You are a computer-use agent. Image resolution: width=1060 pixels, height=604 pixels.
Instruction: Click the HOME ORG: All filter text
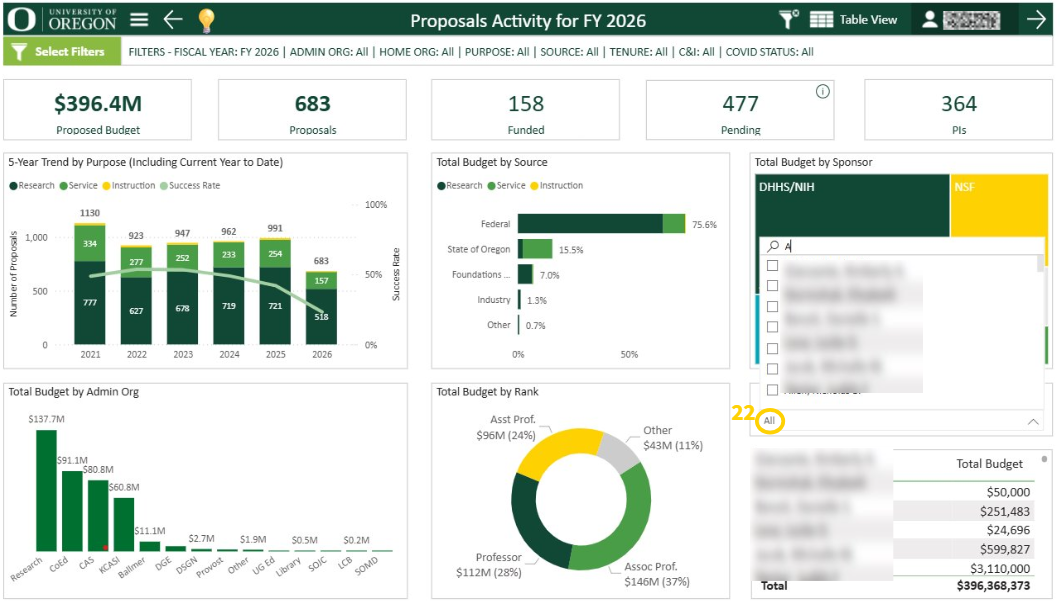pos(416,52)
